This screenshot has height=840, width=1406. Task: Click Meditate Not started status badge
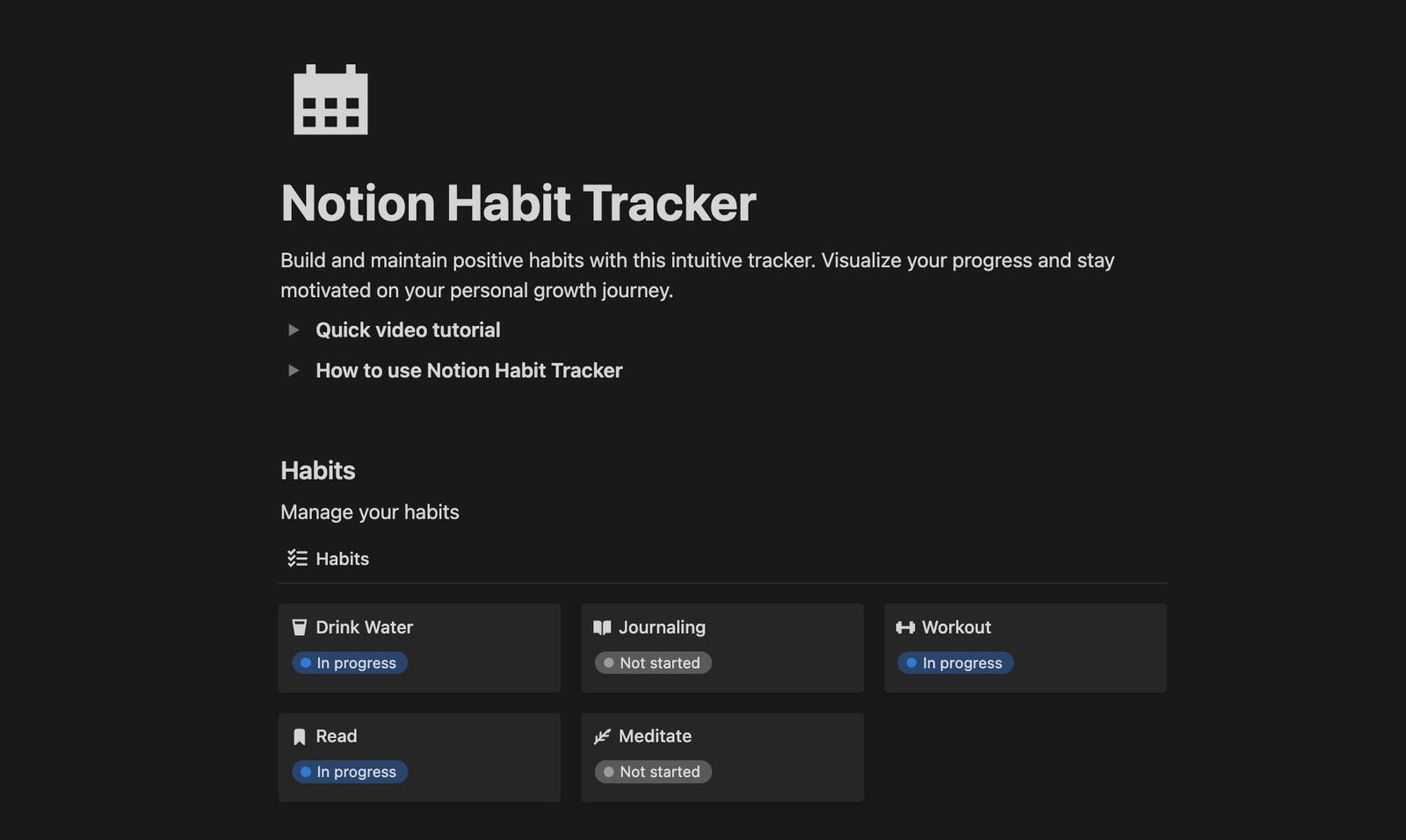(653, 772)
